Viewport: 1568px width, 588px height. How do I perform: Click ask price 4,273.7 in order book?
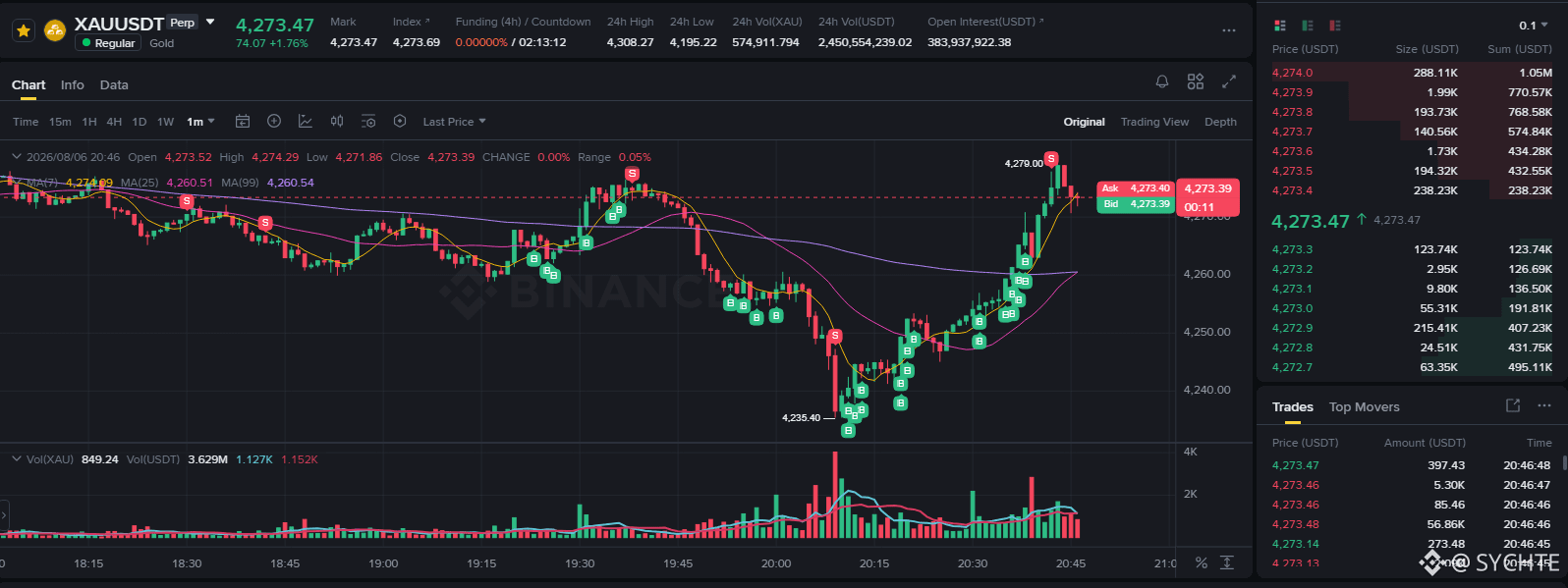[x=1292, y=132]
